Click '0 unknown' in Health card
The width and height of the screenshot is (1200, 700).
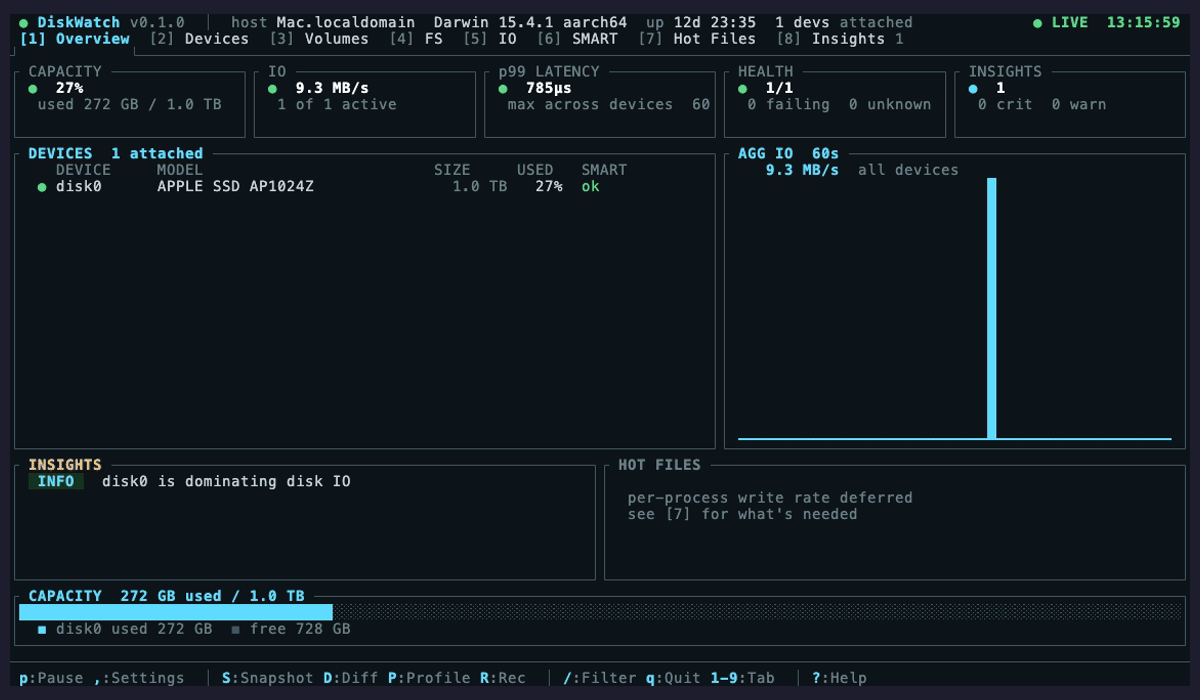[890, 104]
